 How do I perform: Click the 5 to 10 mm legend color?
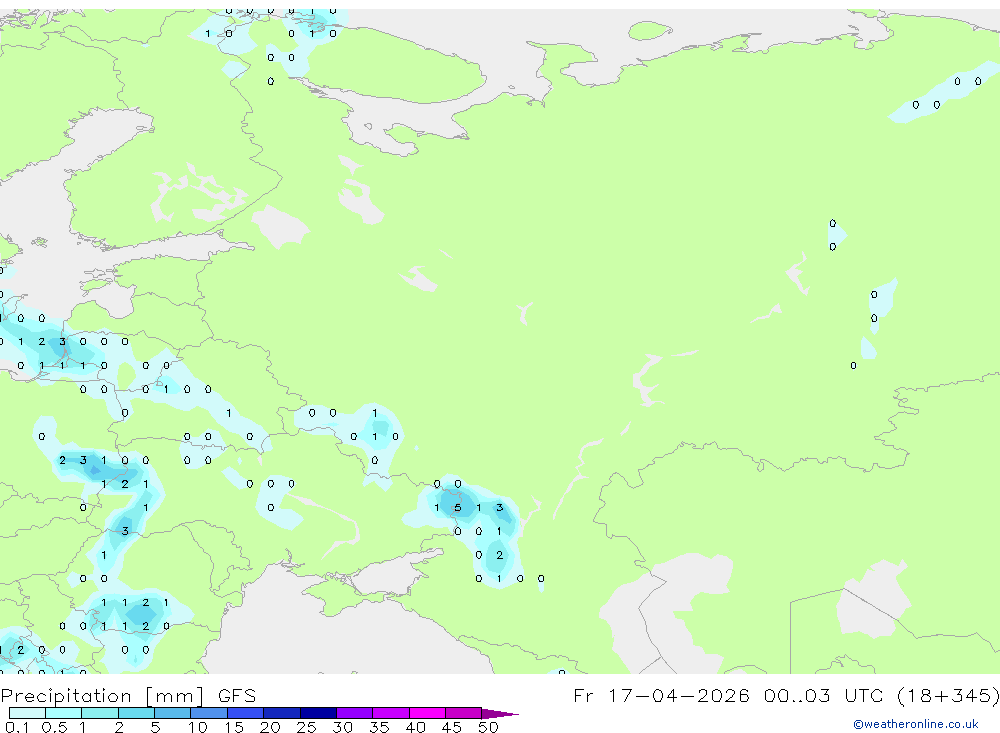173,713
